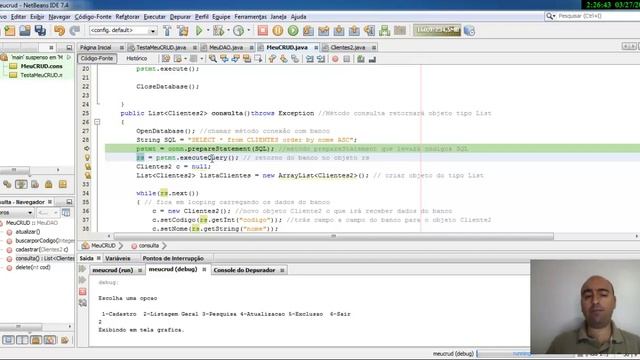Open the Refatorar menu
The image size is (640, 360).
click(x=128, y=17)
